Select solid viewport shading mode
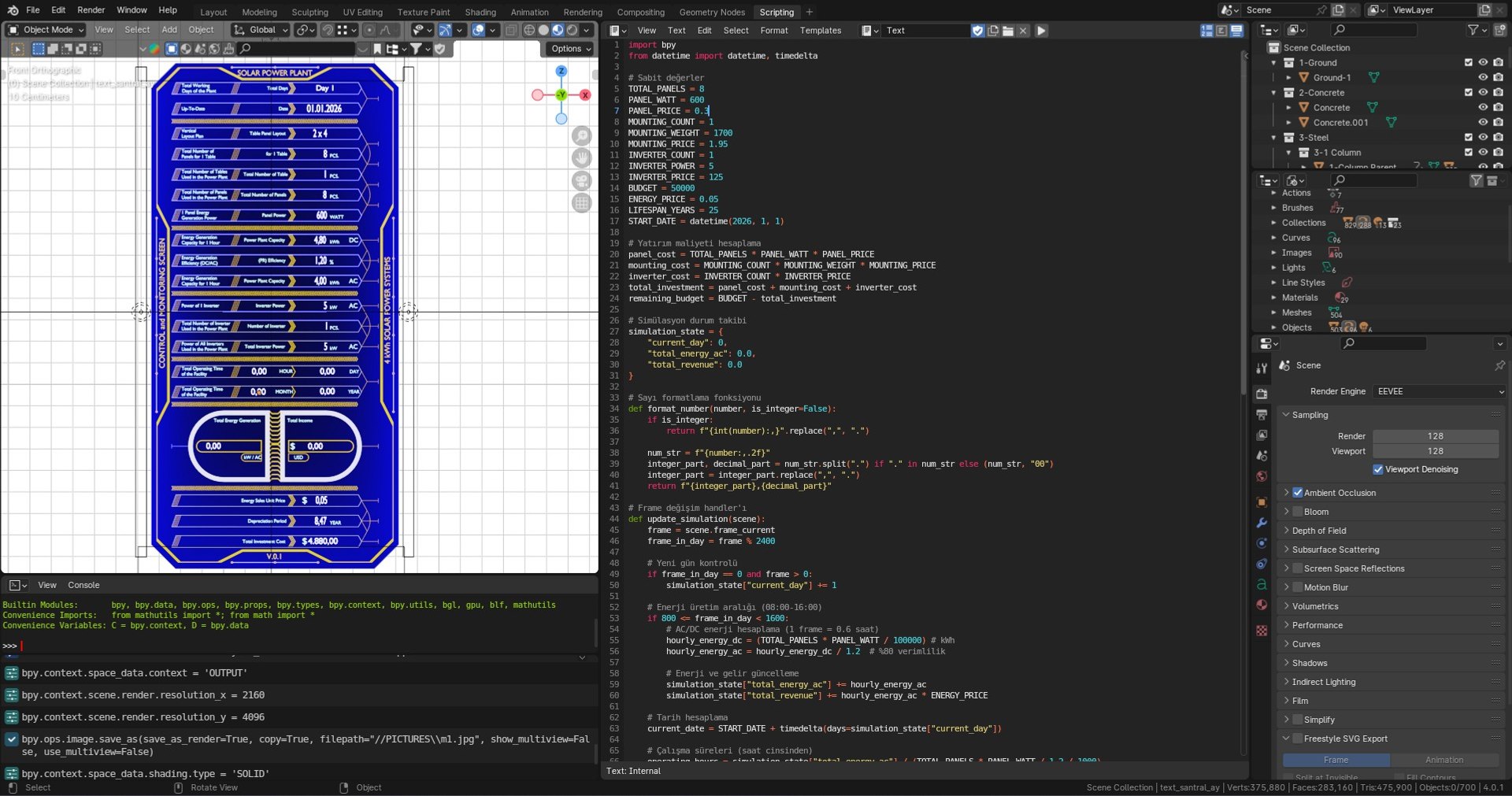 543,30
